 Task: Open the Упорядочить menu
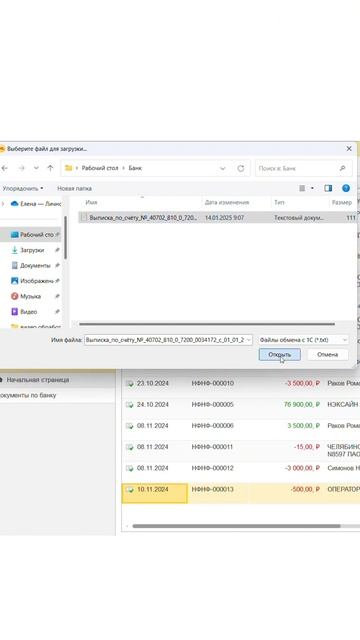coord(23,189)
